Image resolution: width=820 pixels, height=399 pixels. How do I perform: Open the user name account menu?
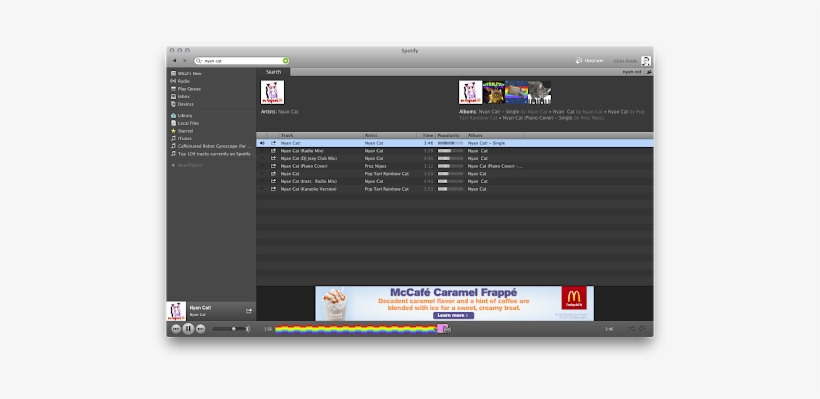(x=625, y=61)
